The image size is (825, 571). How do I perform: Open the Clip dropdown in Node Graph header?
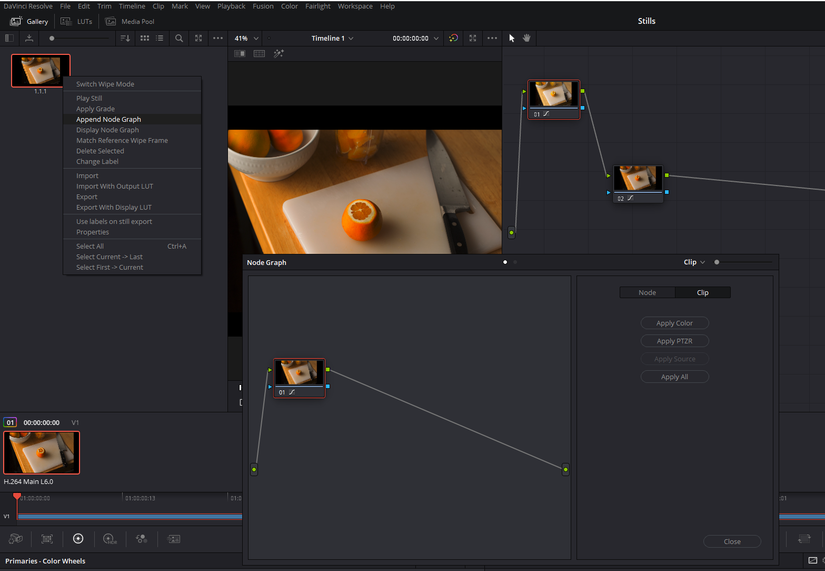(x=694, y=262)
